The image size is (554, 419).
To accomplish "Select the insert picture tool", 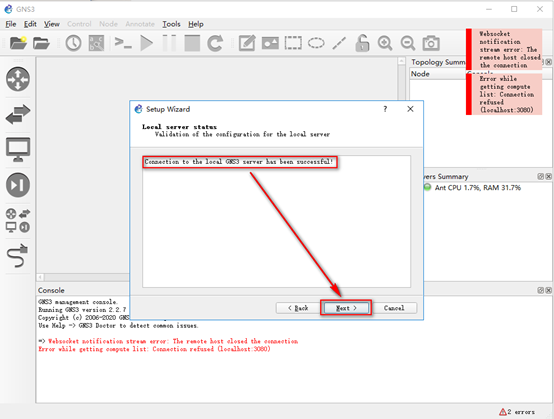I will point(270,43).
